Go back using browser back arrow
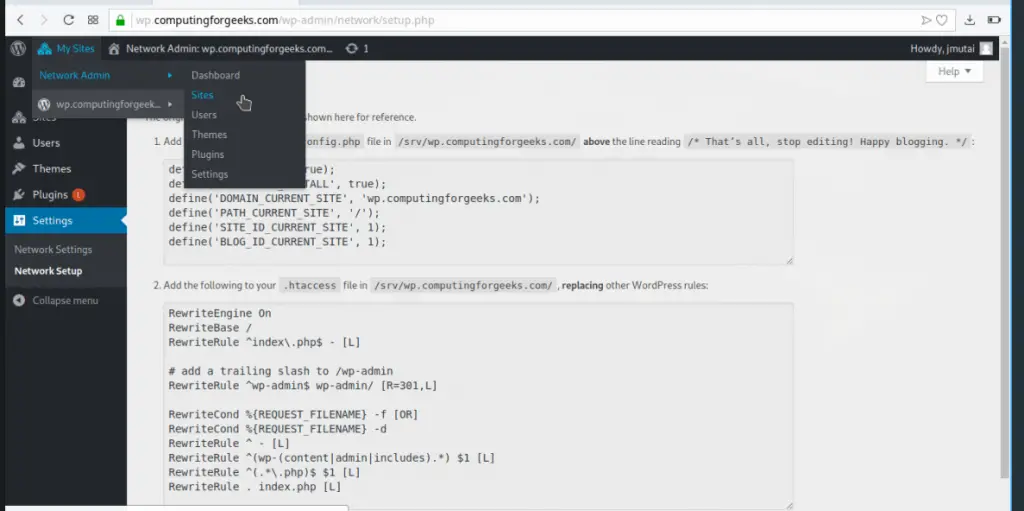Screen dimensions: 1024x511 coord(19,19)
